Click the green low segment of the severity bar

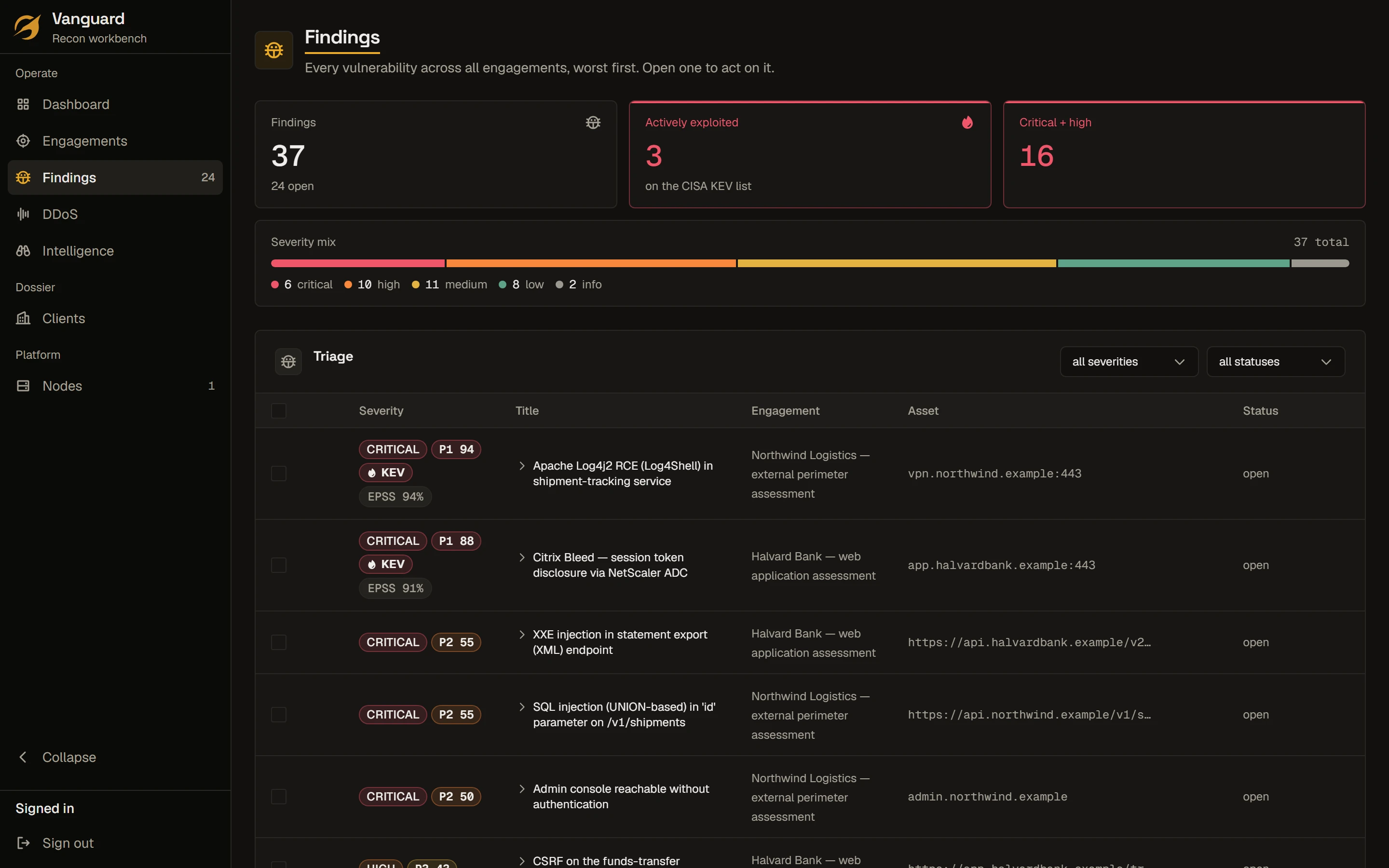pos(1173,263)
